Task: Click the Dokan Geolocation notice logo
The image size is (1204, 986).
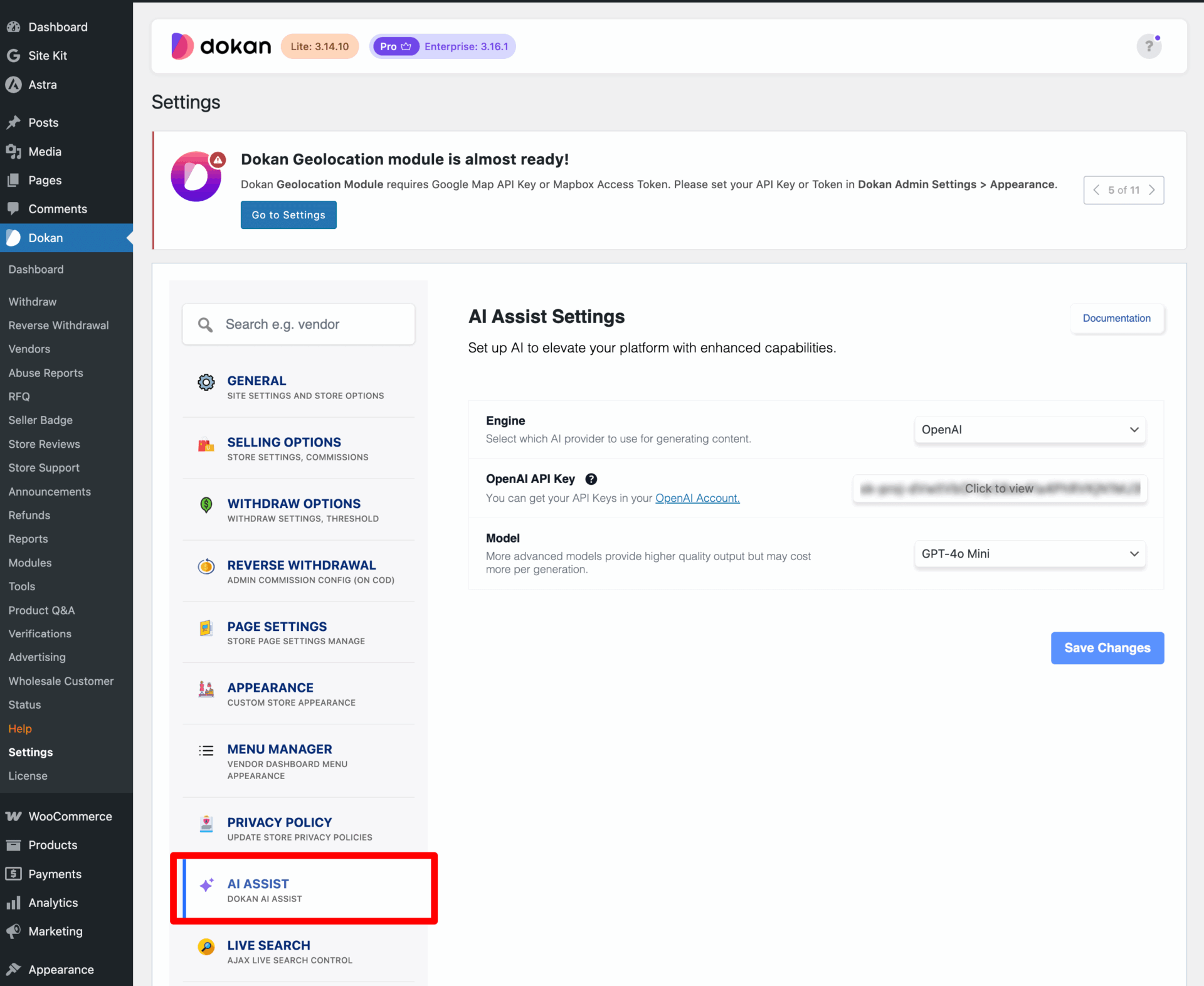Action: tap(198, 176)
